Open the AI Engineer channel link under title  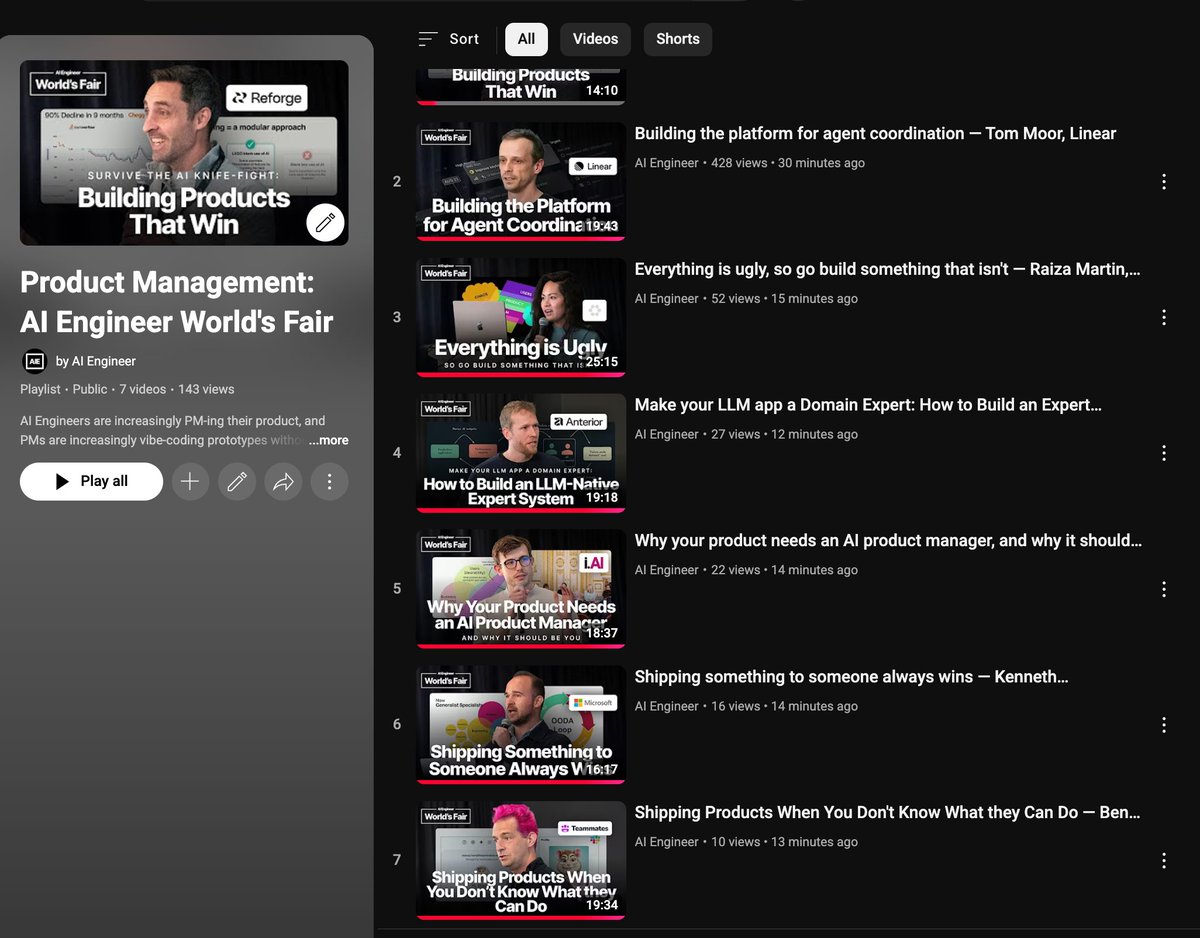[103, 361]
